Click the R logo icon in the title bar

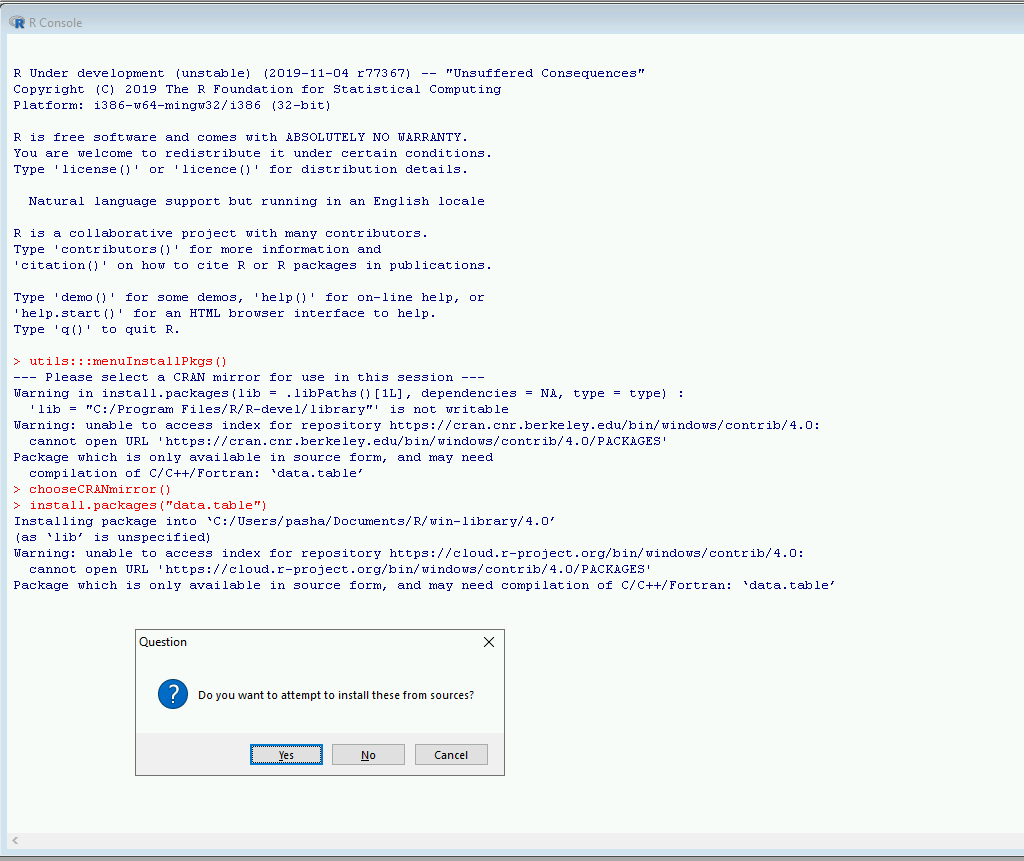[x=17, y=22]
